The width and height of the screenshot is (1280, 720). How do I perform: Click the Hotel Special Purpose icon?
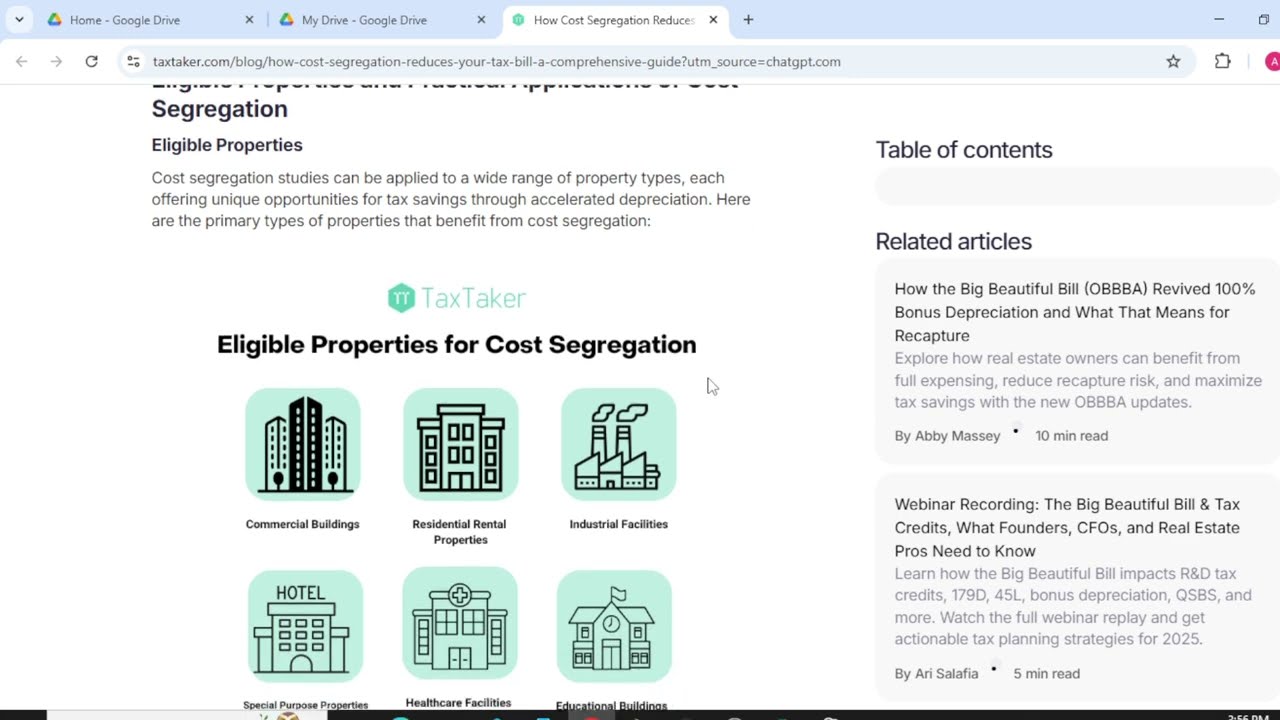pyautogui.click(x=305, y=627)
